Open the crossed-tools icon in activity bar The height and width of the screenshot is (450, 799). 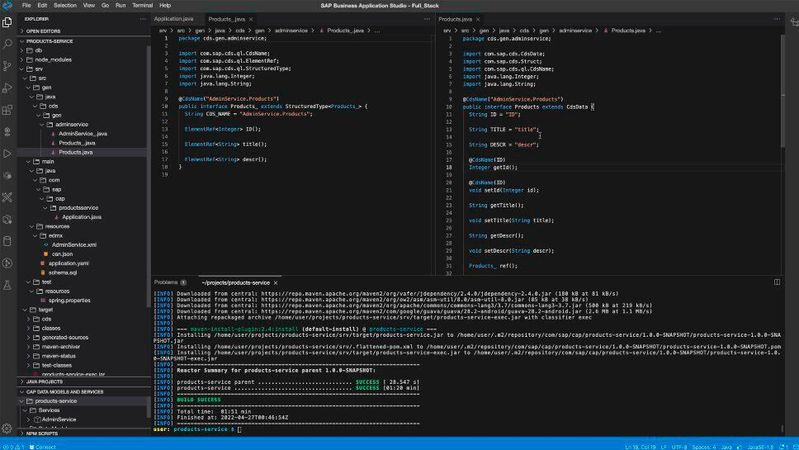pyautogui.click(x=7, y=197)
